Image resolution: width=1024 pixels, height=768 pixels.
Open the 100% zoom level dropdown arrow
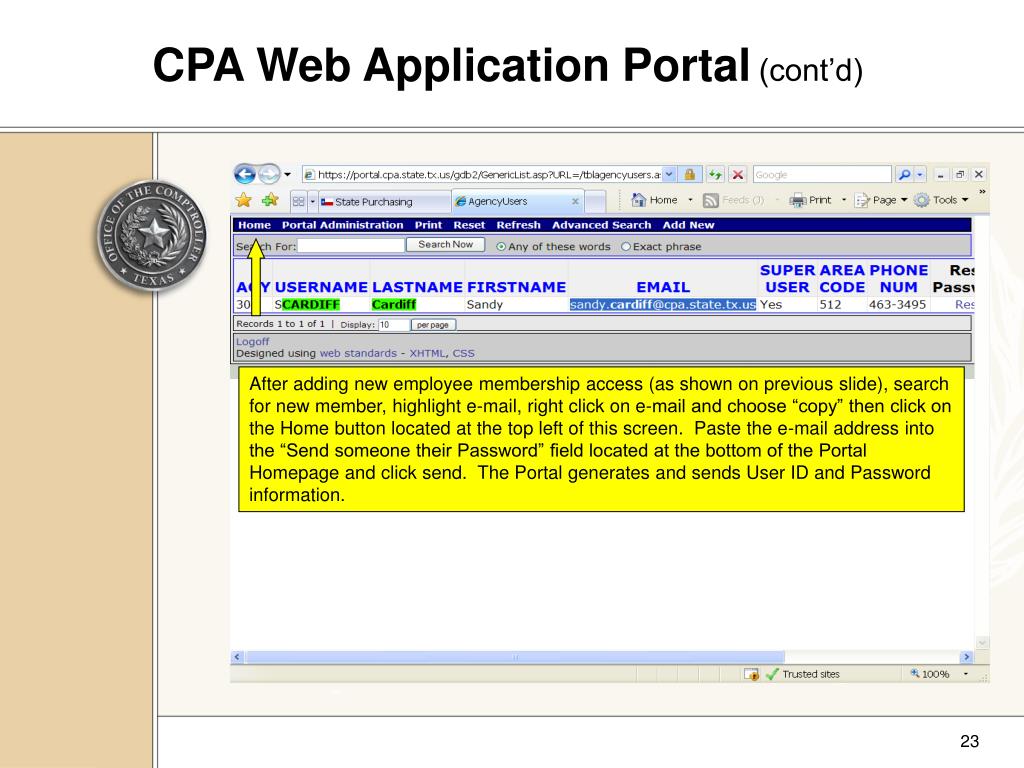[965, 674]
